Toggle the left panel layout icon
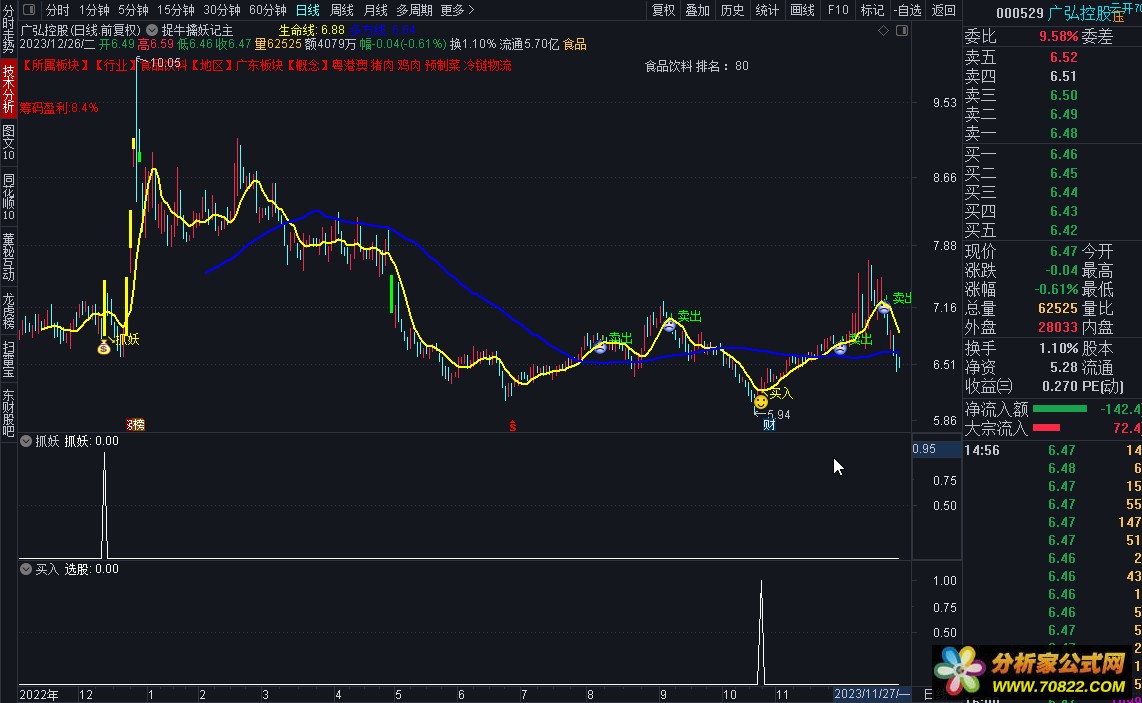This screenshot has height=703, width=1142. click(x=29, y=9)
